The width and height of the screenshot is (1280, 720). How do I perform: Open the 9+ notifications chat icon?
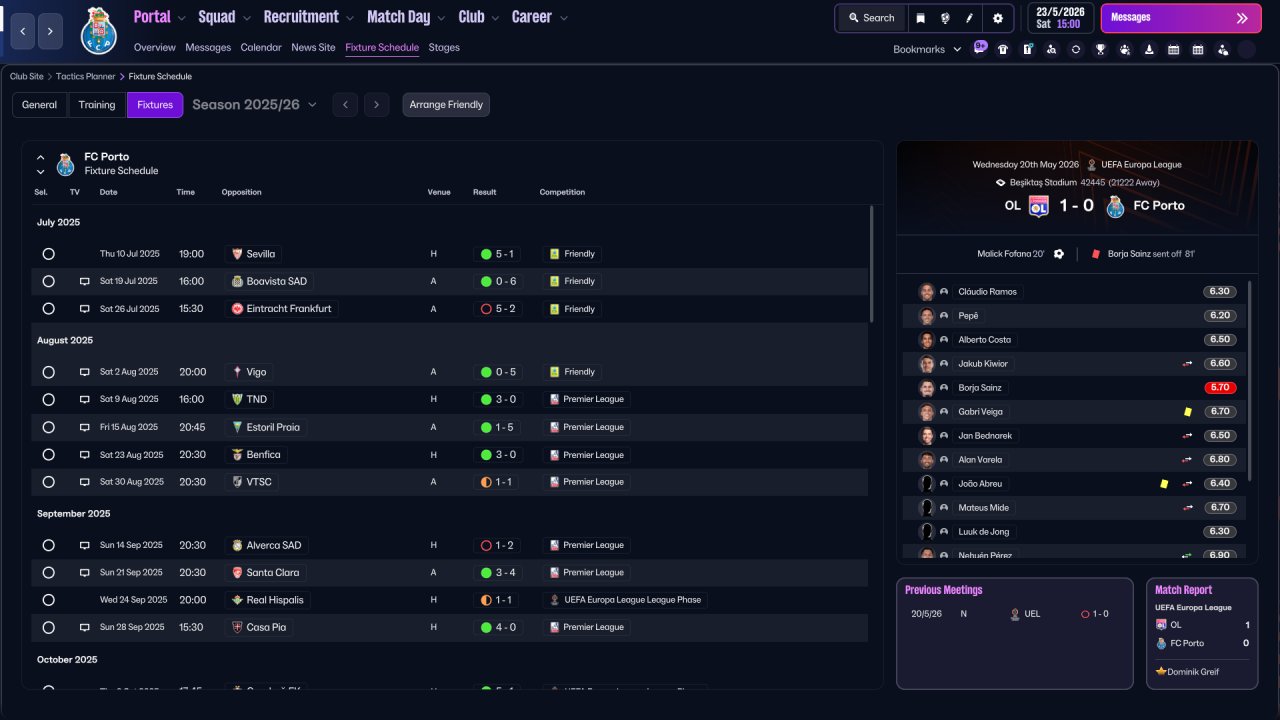pos(980,48)
